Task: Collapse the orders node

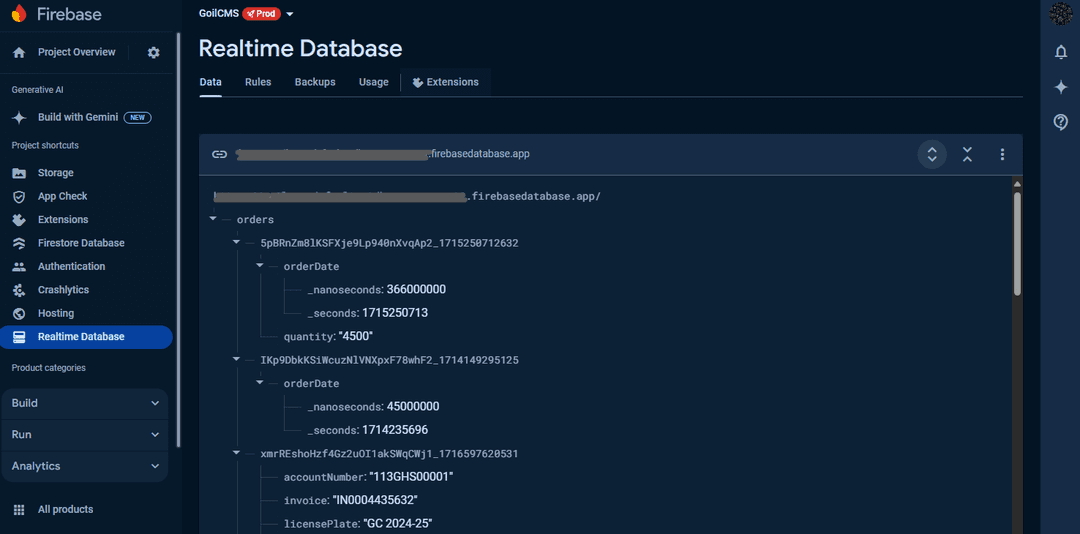Action: (x=213, y=220)
